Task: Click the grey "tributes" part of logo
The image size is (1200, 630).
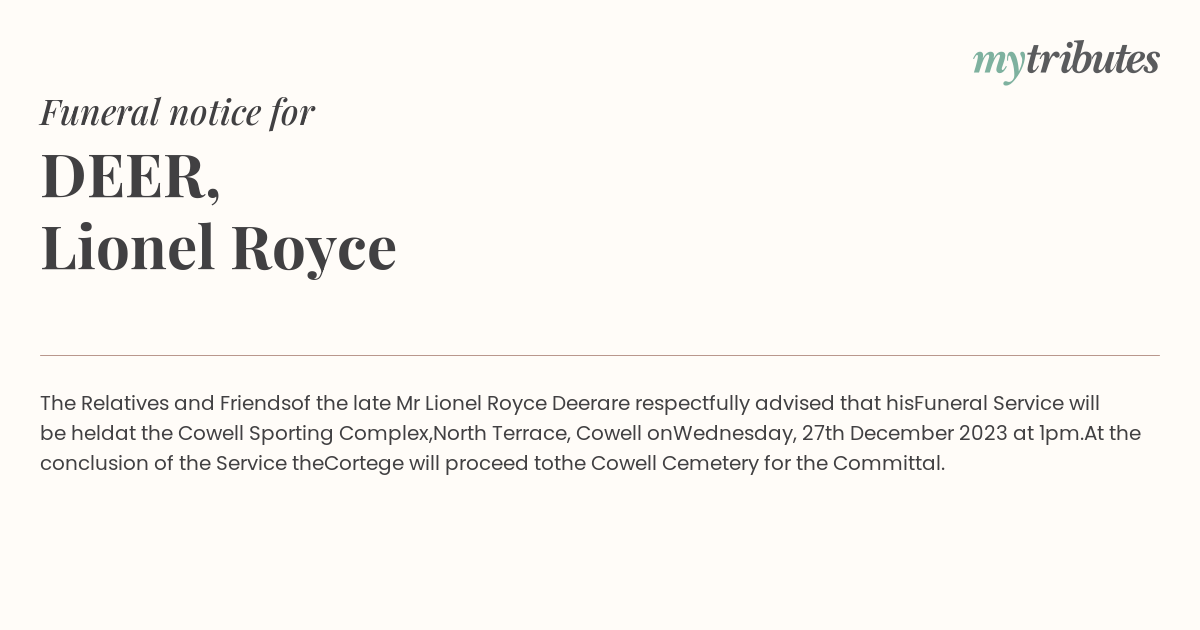Action: tap(1092, 58)
